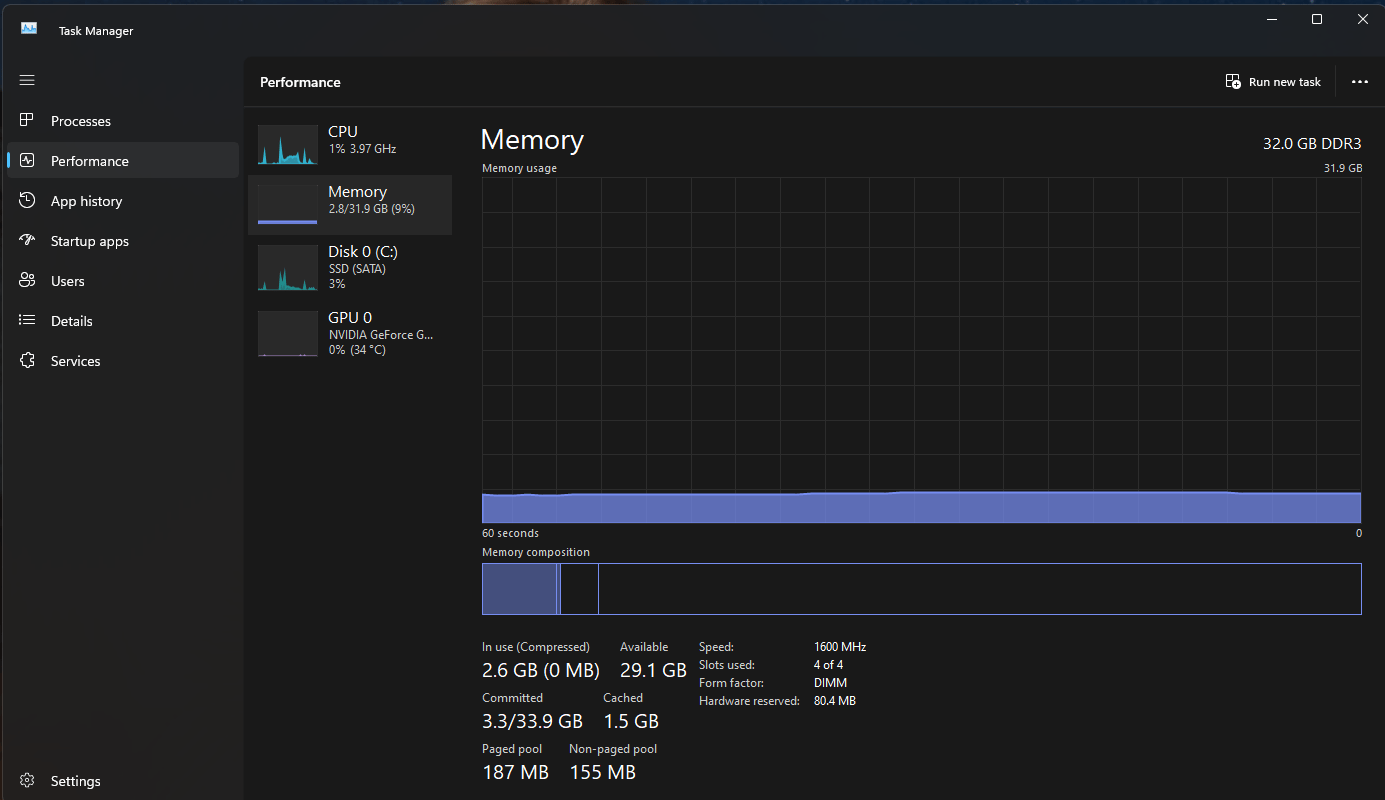
Task: Minimize the Task Manager window
Action: pos(1271,19)
